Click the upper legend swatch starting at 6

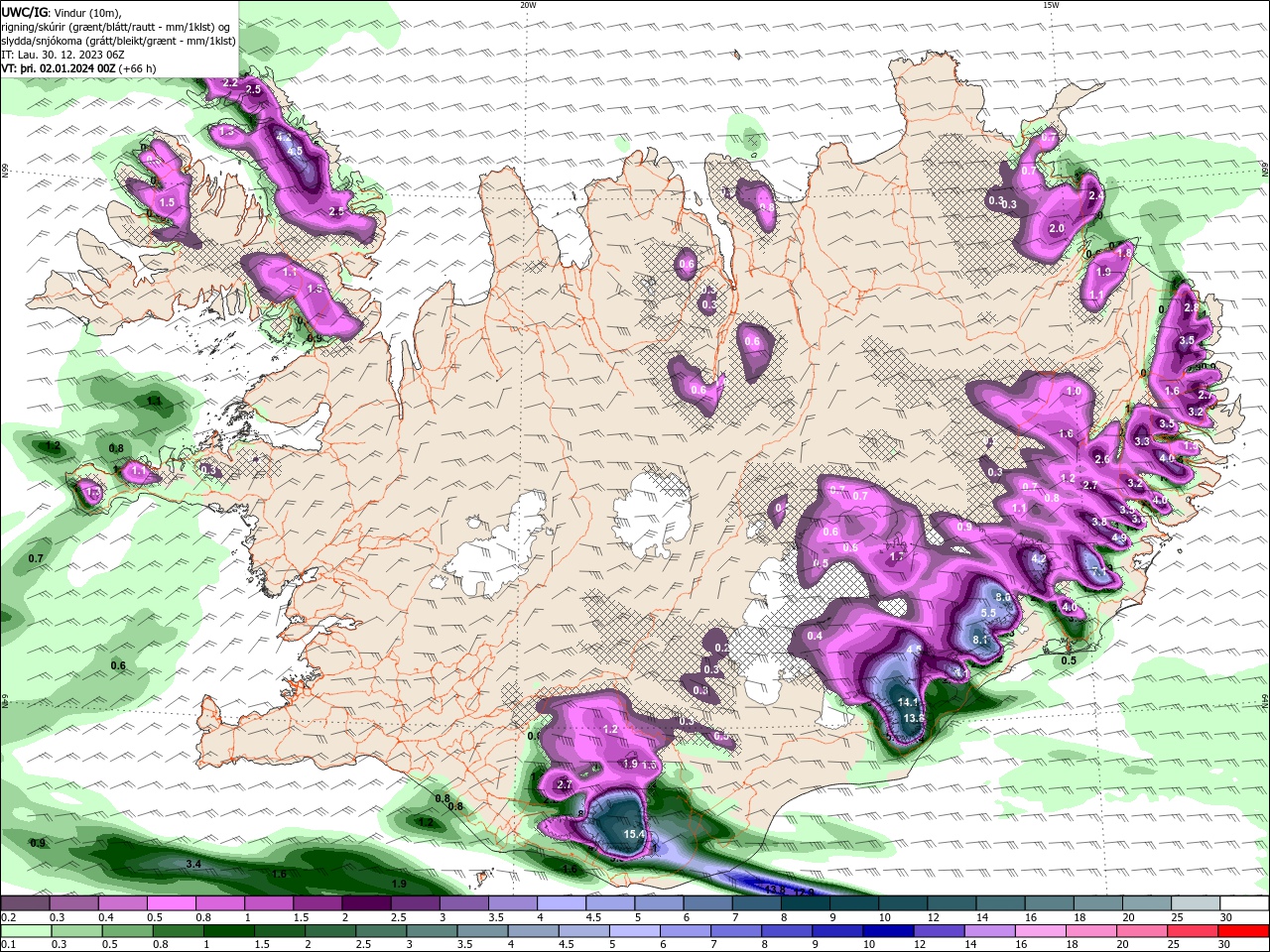(707, 903)
